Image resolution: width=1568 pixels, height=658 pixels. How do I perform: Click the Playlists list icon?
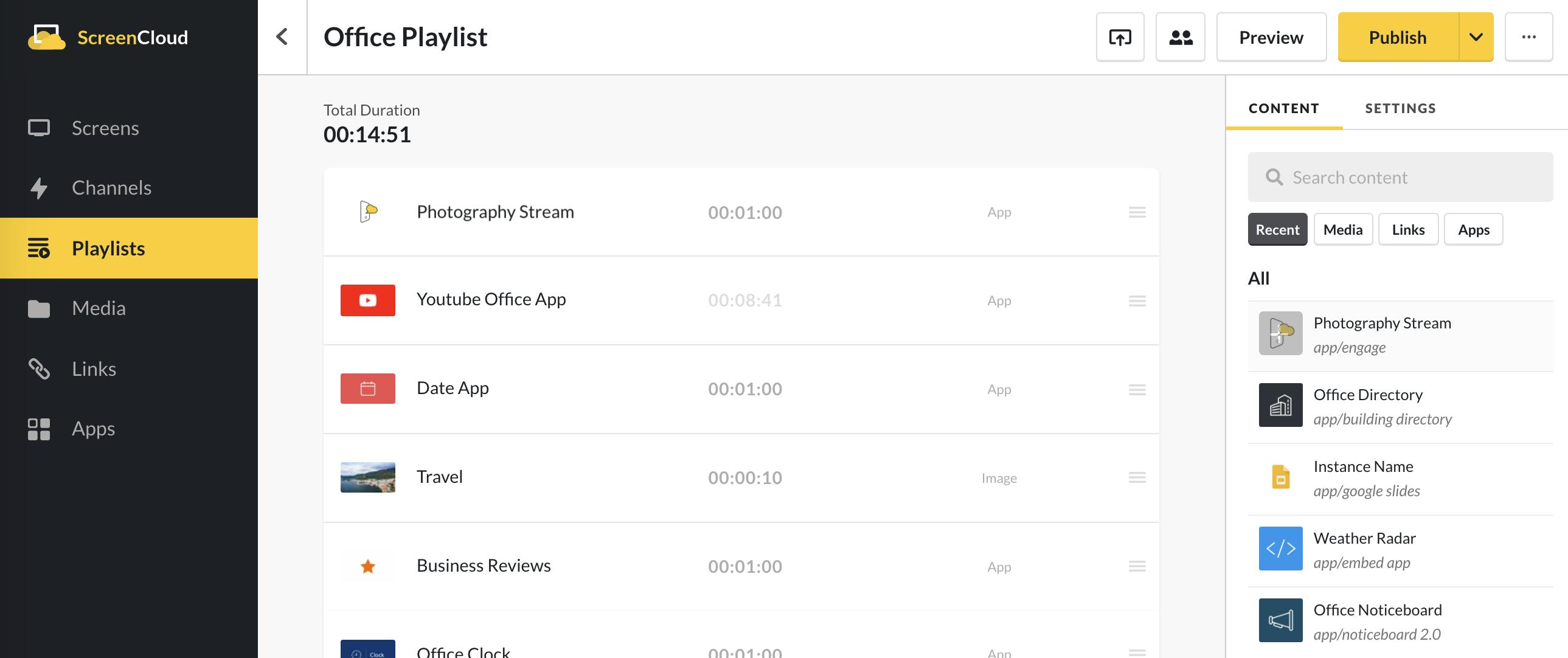(x=39, y=248)
